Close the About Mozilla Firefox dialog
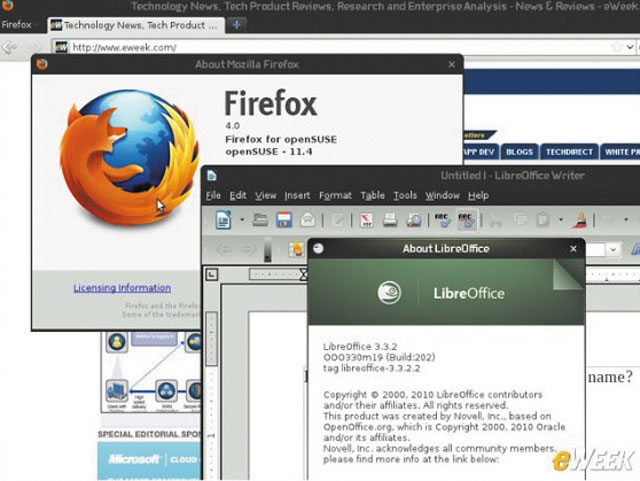This screenshot has width=640, height=481. click(451, 65)
